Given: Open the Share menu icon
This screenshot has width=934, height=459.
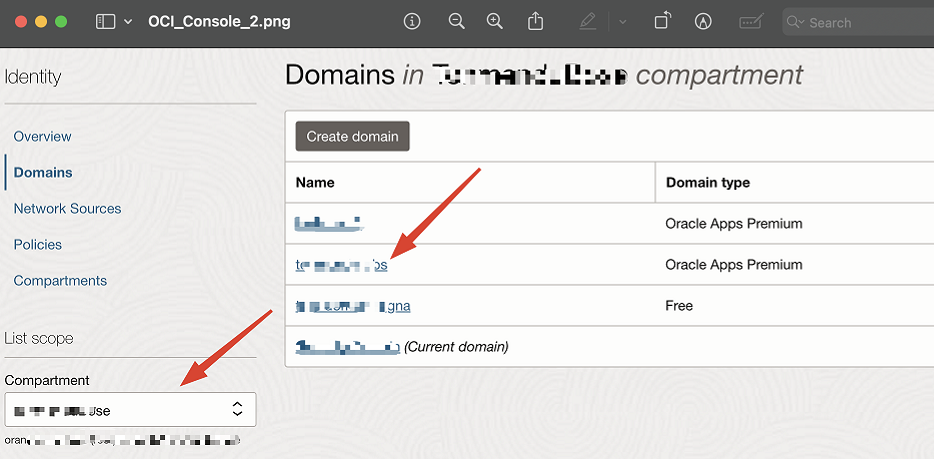Looking at the screenshot, I should click(536, 21).
